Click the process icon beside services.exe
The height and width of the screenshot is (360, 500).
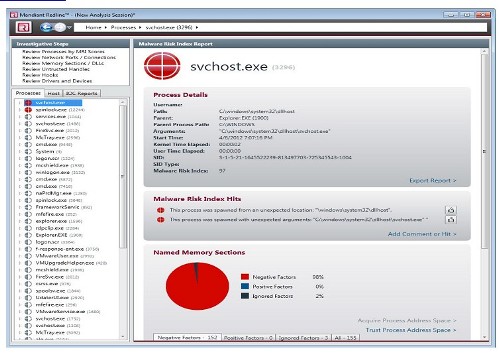point(28,117)
